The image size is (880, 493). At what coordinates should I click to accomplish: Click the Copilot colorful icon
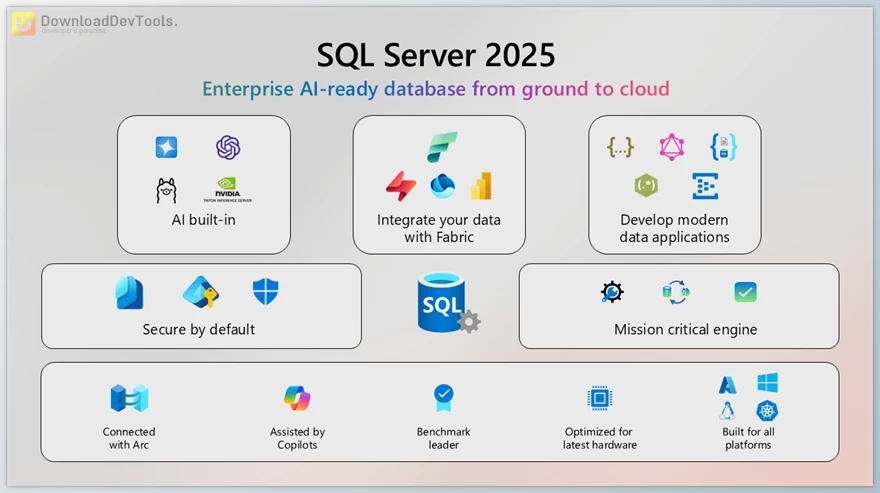pyautogui.click(x=297, y=398)
